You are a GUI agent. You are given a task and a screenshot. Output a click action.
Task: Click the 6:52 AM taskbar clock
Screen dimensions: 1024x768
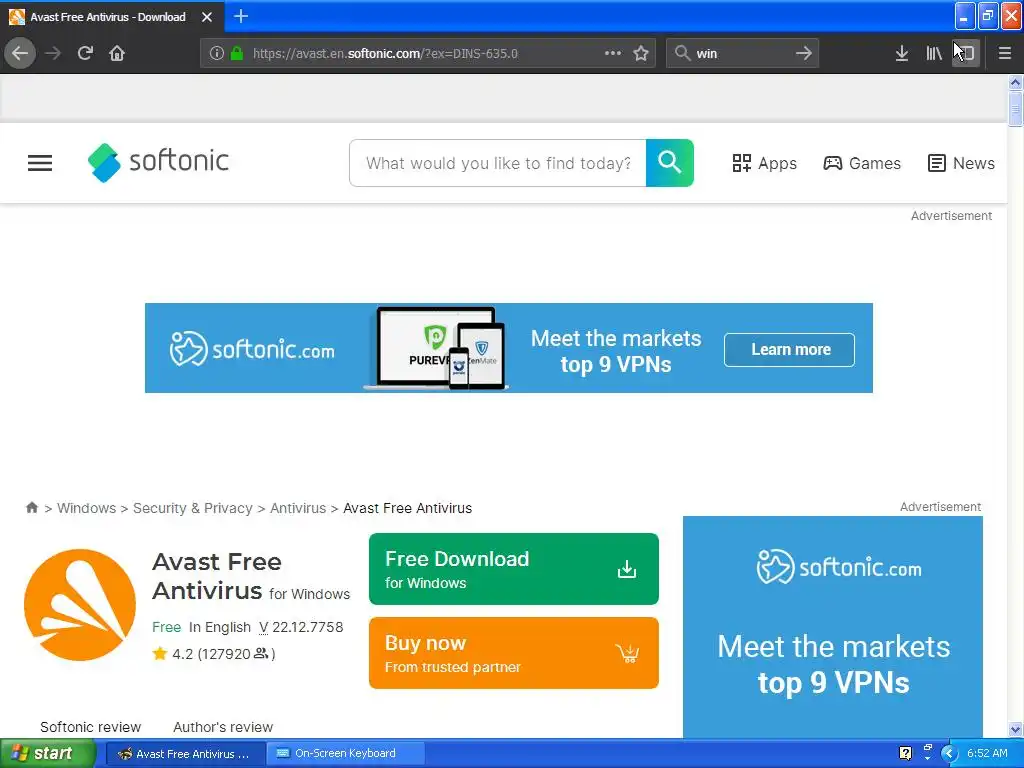pyautogui.click(x=987, y=754)
